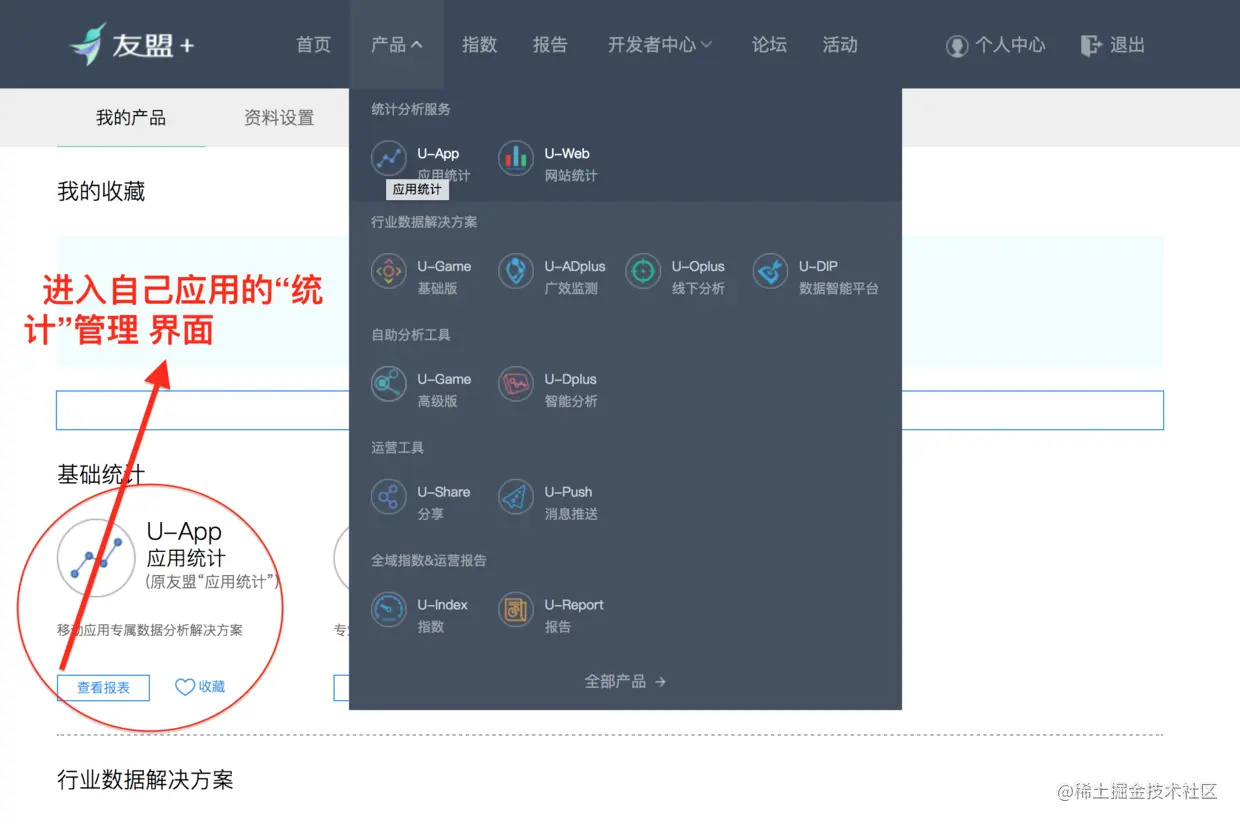Click the 我的收藏 heading
This screenshot has height=824, width=1240.
(101, 192)
